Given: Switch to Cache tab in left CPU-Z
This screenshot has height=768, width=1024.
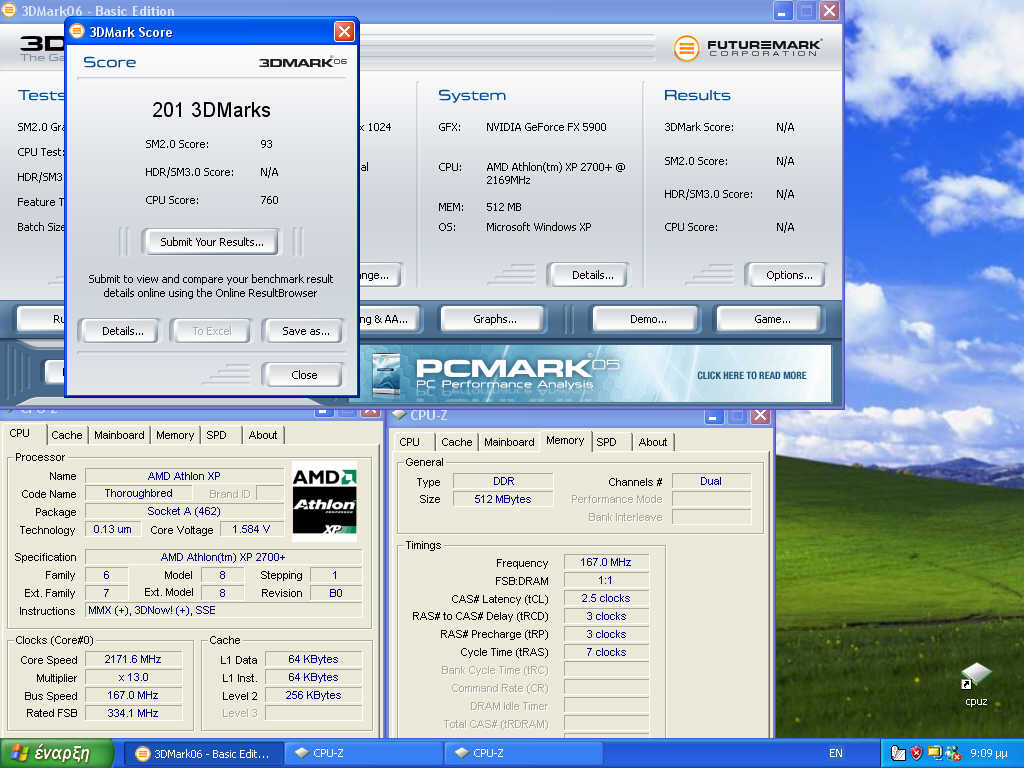Looking at the screenshot, I should tap(67, 435).
